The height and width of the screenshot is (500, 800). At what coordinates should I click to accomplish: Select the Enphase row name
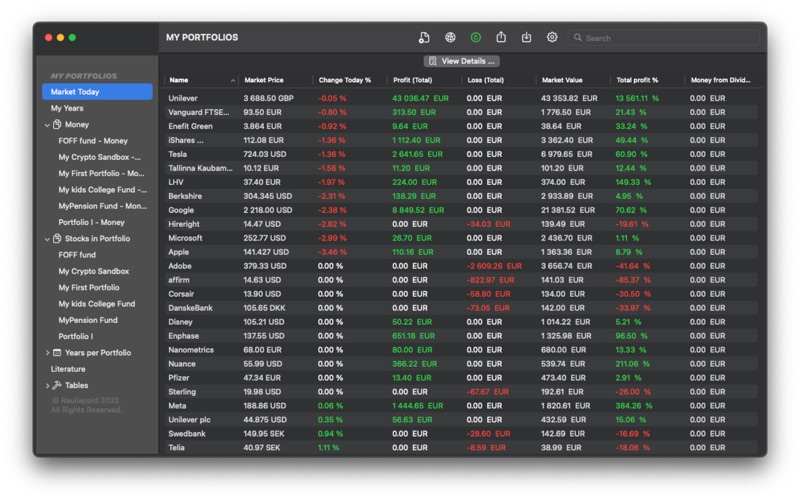(x=184, y=336)
